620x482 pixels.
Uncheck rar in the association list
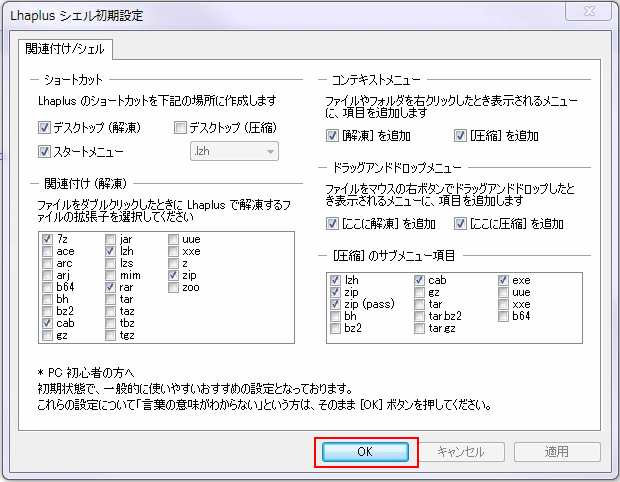111,287
